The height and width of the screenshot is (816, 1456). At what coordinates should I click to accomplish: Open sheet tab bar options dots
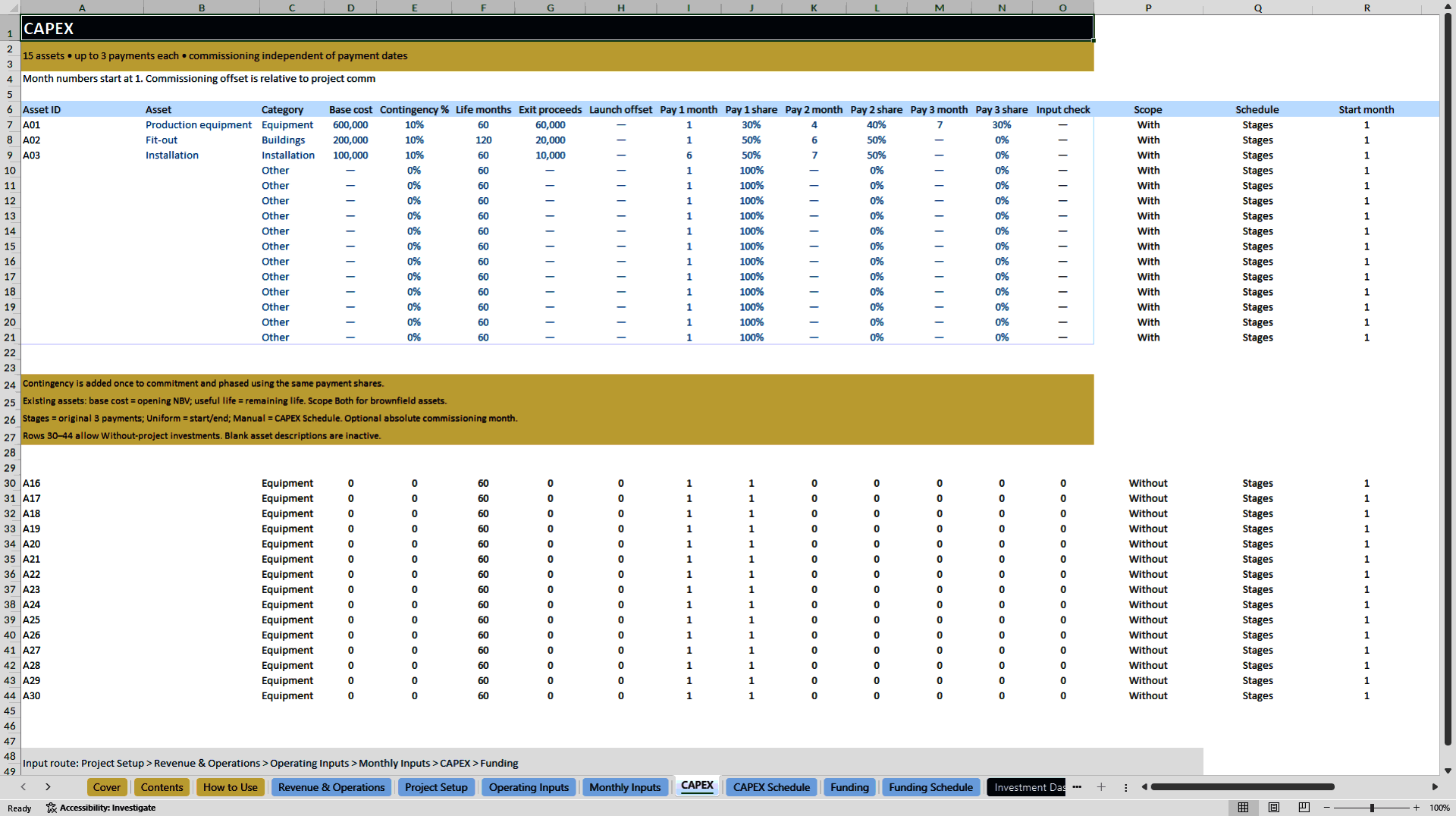(x=1126, y=787)
